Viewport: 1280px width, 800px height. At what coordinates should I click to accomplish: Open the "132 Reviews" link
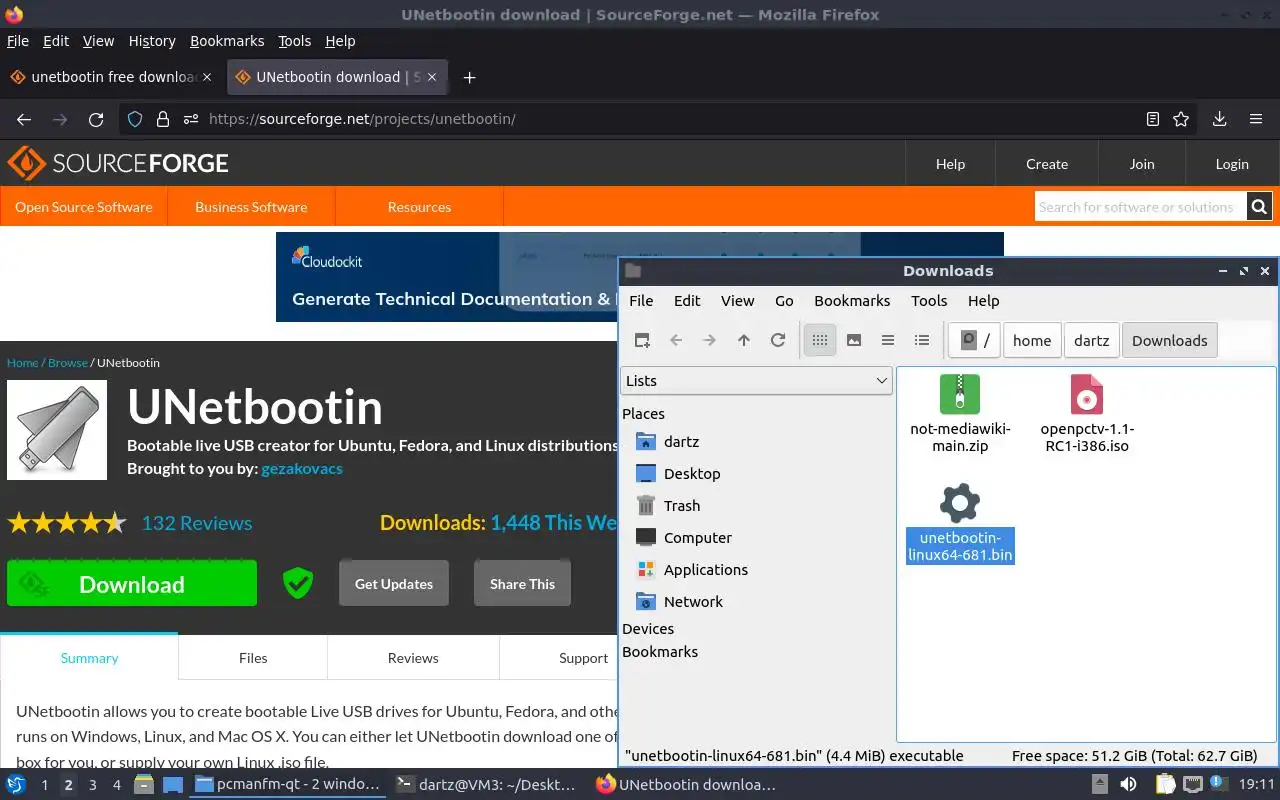197,523
